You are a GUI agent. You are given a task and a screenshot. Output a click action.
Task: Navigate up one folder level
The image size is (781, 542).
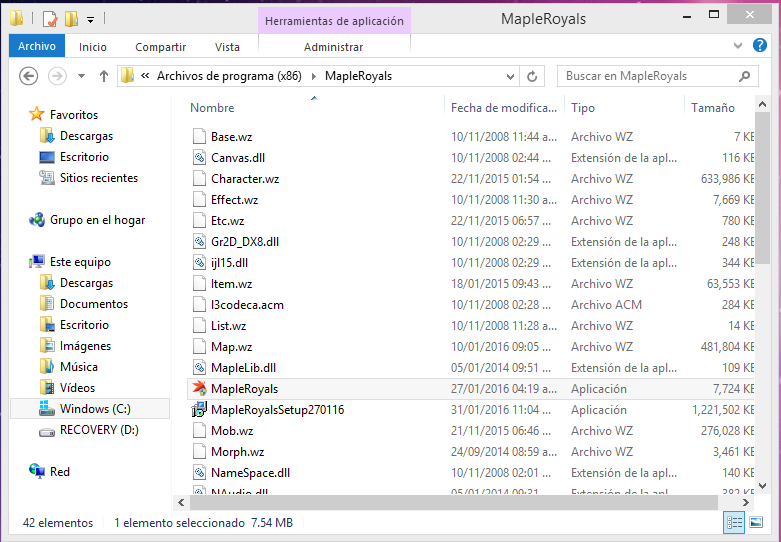coord(104,76)
